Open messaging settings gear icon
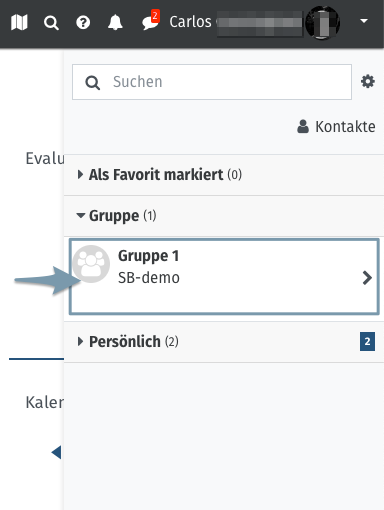Image resolution: width=384 pixels, height=510 pixels. (368, 81)
